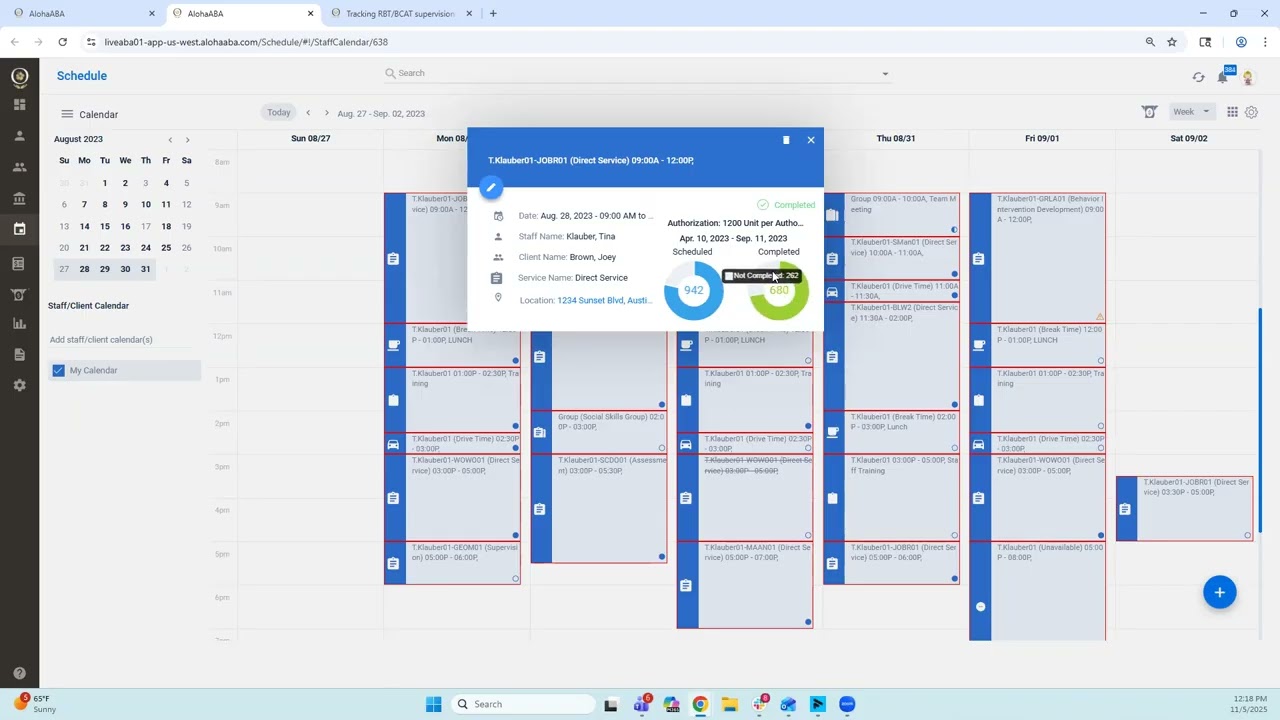The height and width of the screenshot is (720, 1280).
Task: Switch to the second AlohaABA browser tab
Action: click(x=243, y=14)
